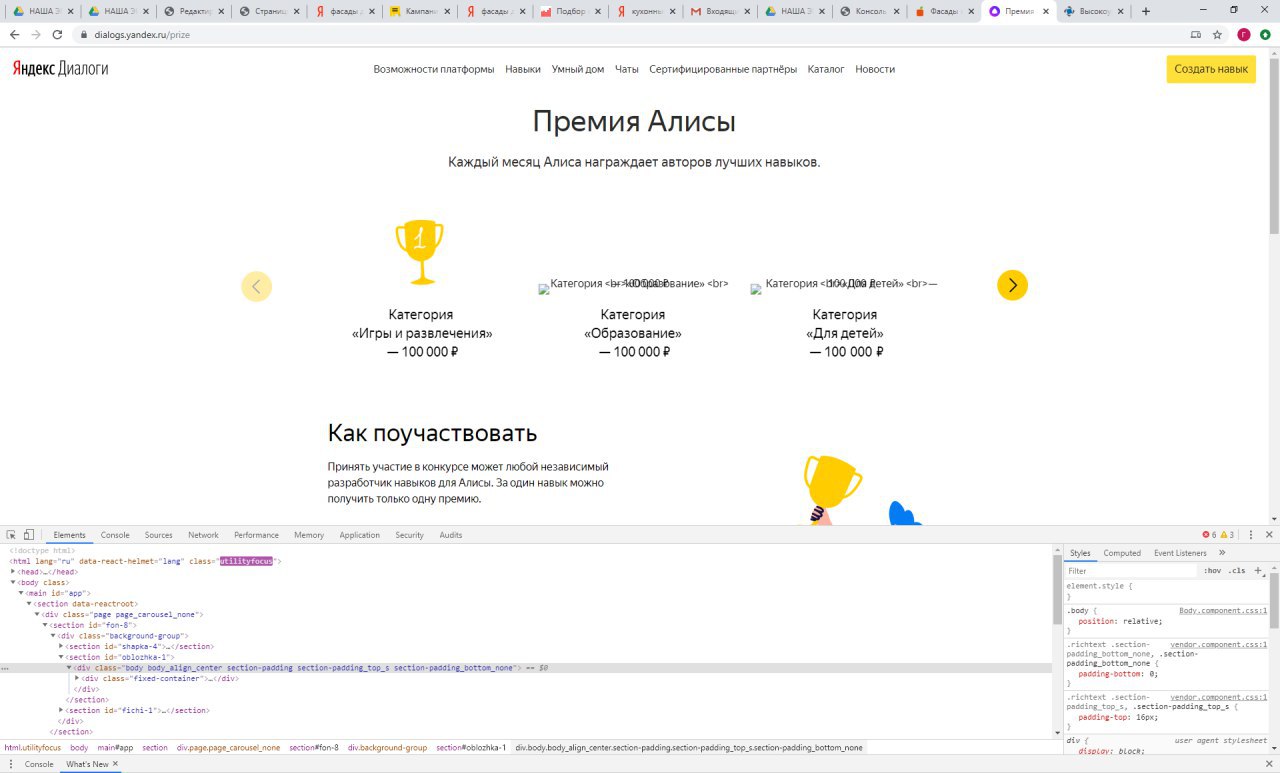Open the Chrome profile avatar
The height and width of the screenshot is (773, 1280).
click(x=1244, y=34)
